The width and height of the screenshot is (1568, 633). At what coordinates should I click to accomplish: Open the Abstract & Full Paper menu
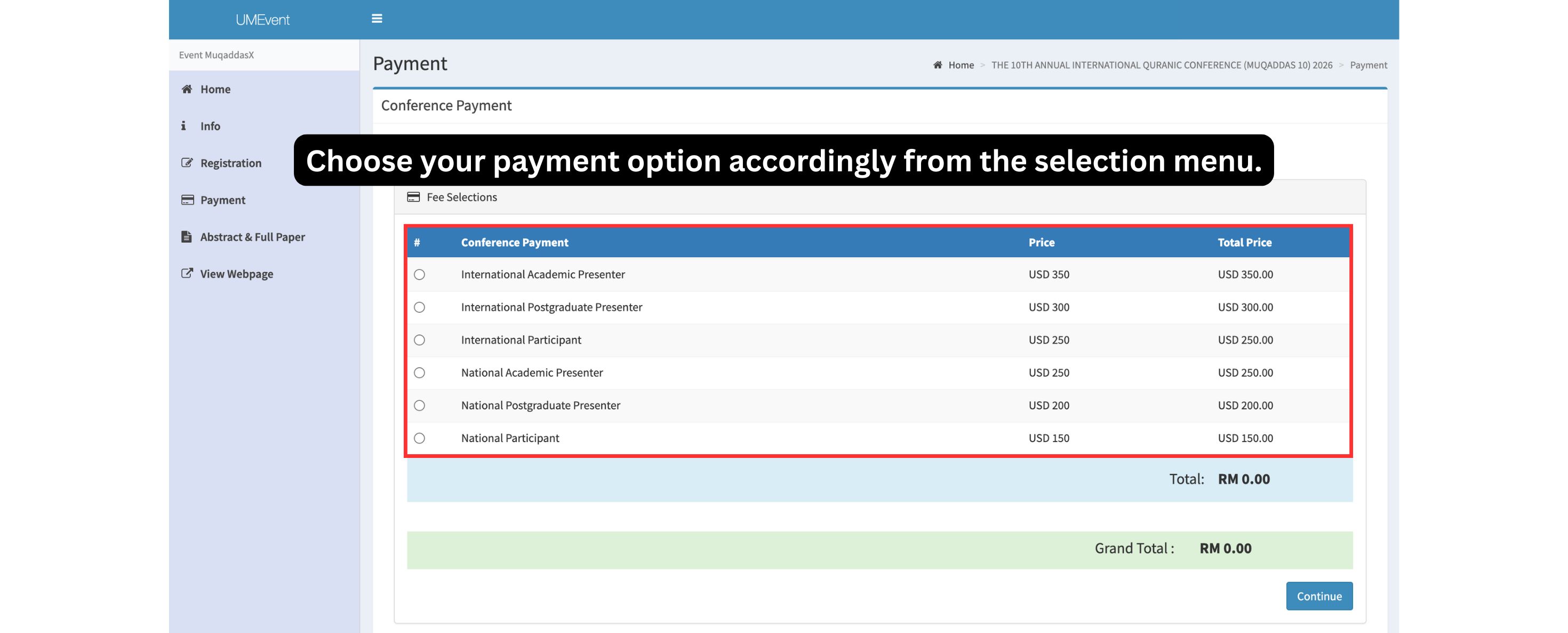click(252, 237)
